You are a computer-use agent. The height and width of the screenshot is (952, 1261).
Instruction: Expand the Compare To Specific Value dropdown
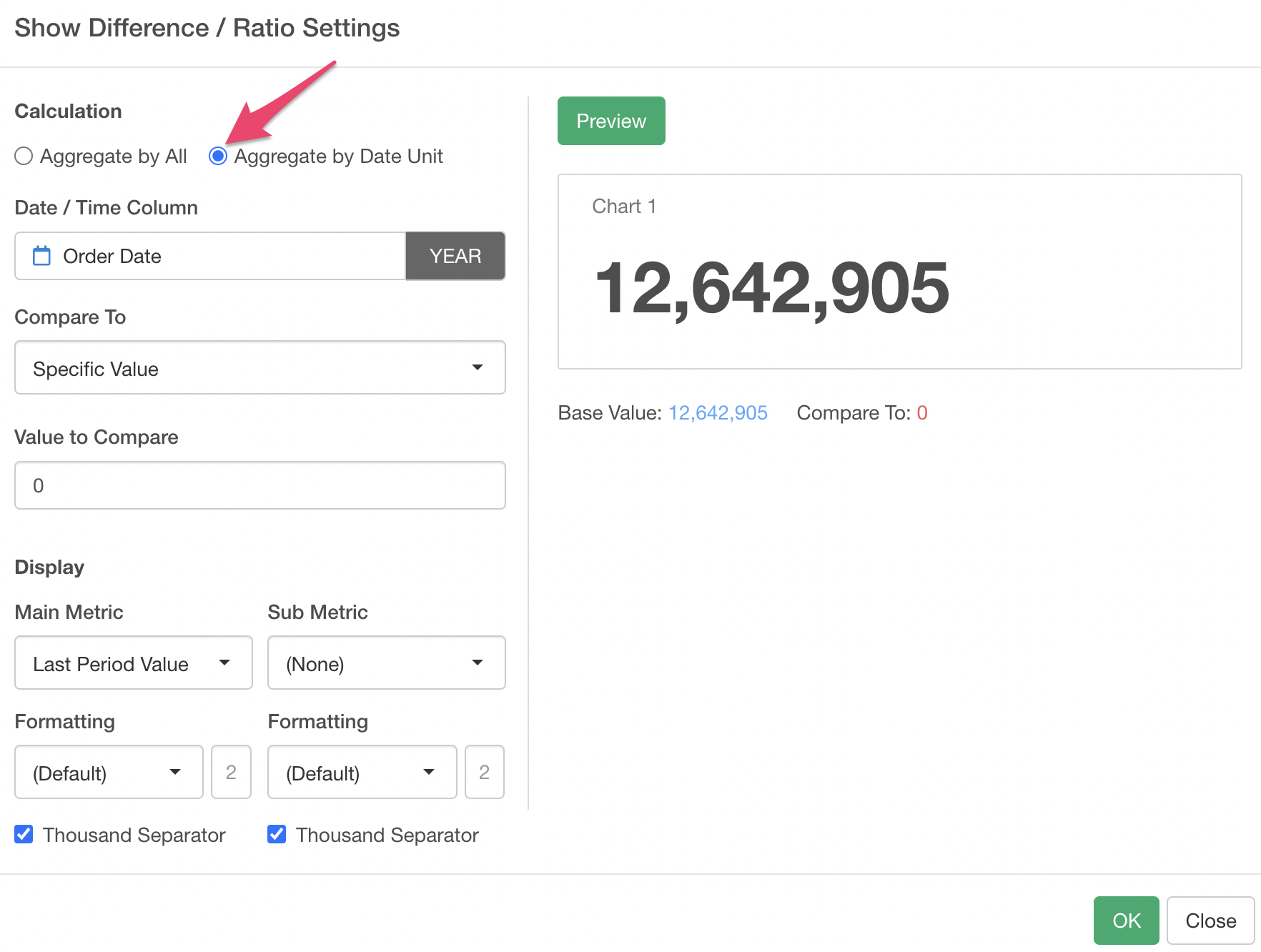click(x=260, y=368)
